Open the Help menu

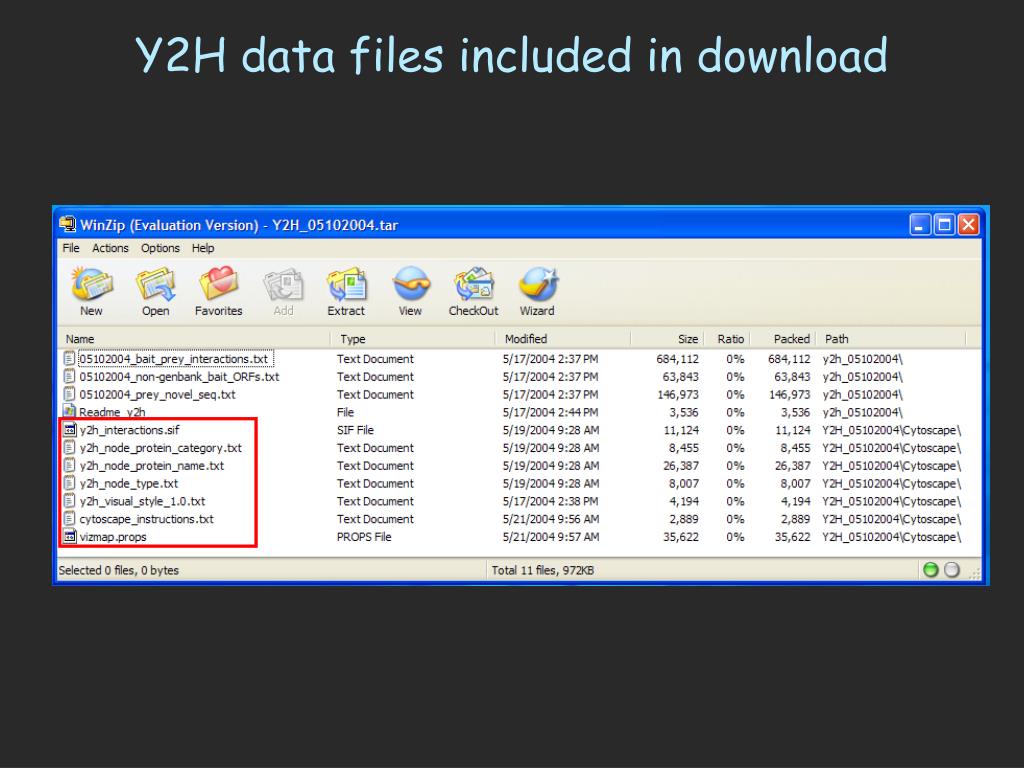pos(202,248)
